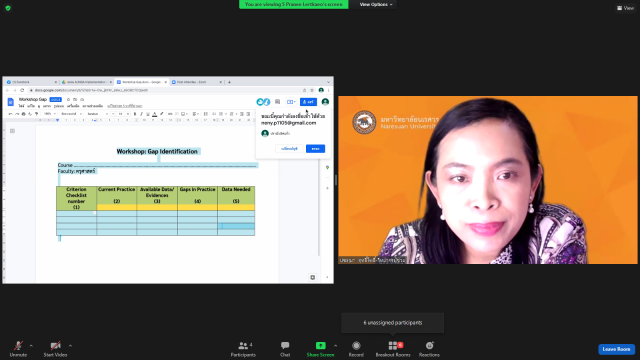Select the Workshop Gap Google Docs tab
Viewport: 640px width, 360px height.
[141, 82]
